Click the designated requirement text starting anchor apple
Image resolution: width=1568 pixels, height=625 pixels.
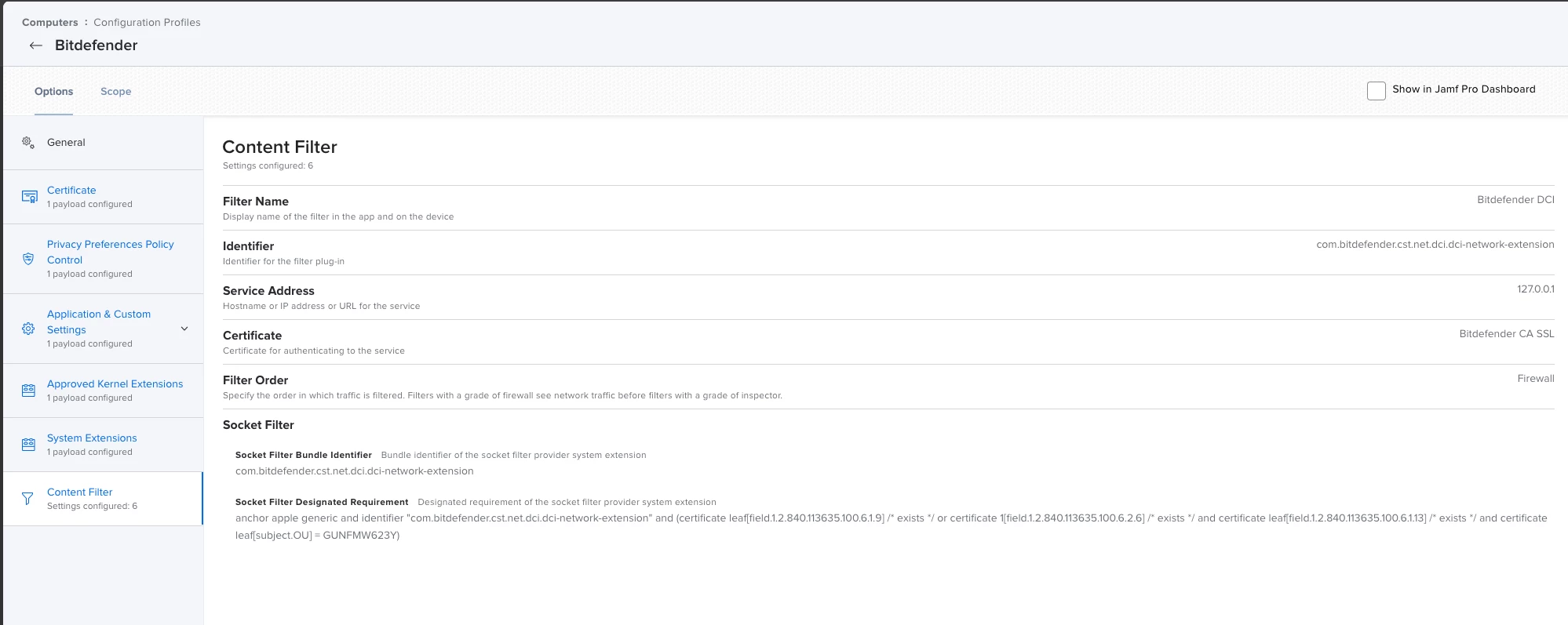[891, 527]
